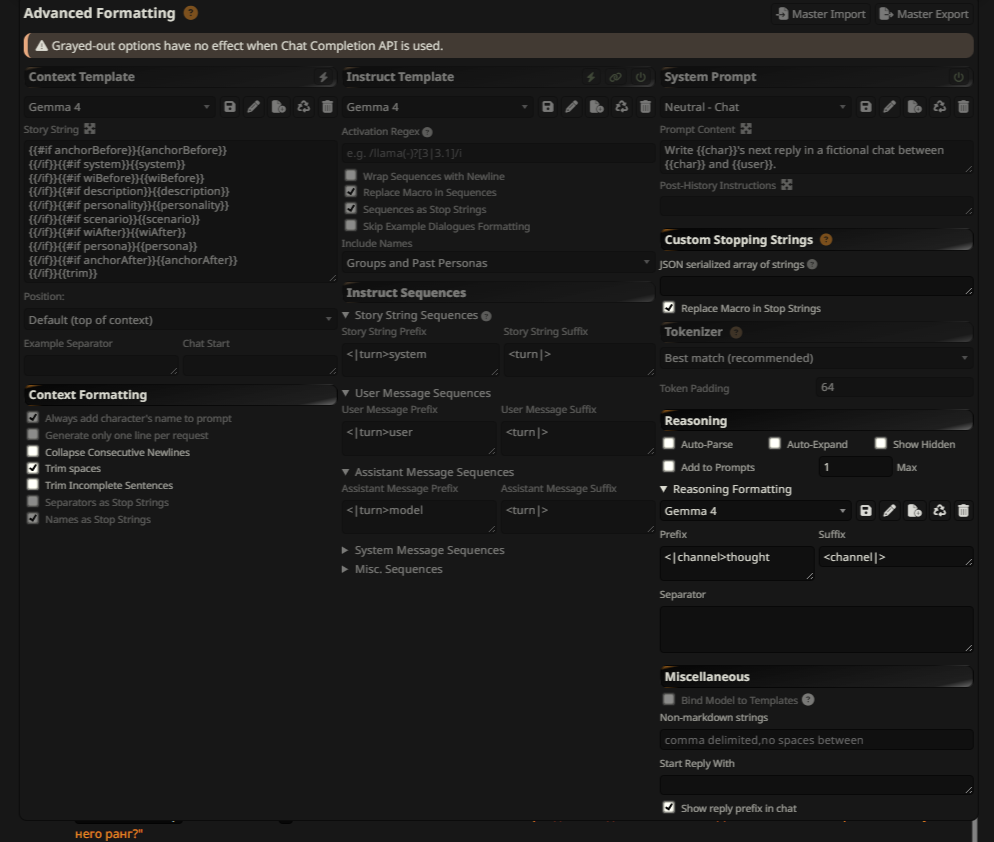The height and width of the screenshot is (842, 994).
Task: Click the Story String Prefix field
Action: point(420,359)
